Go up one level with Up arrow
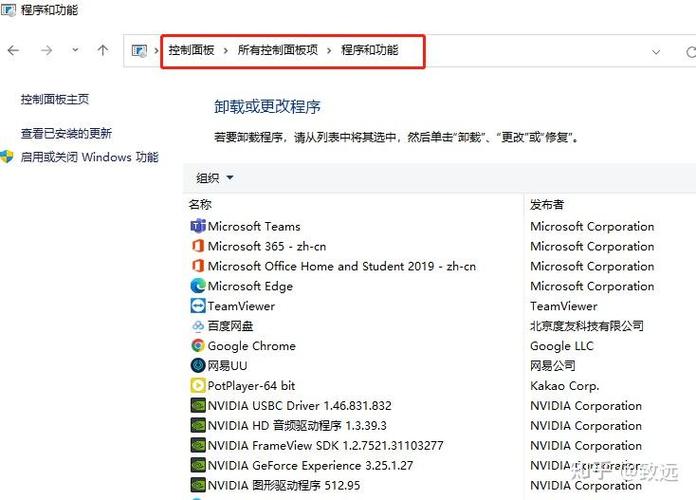696x500 pixels. tap(103, 50)
